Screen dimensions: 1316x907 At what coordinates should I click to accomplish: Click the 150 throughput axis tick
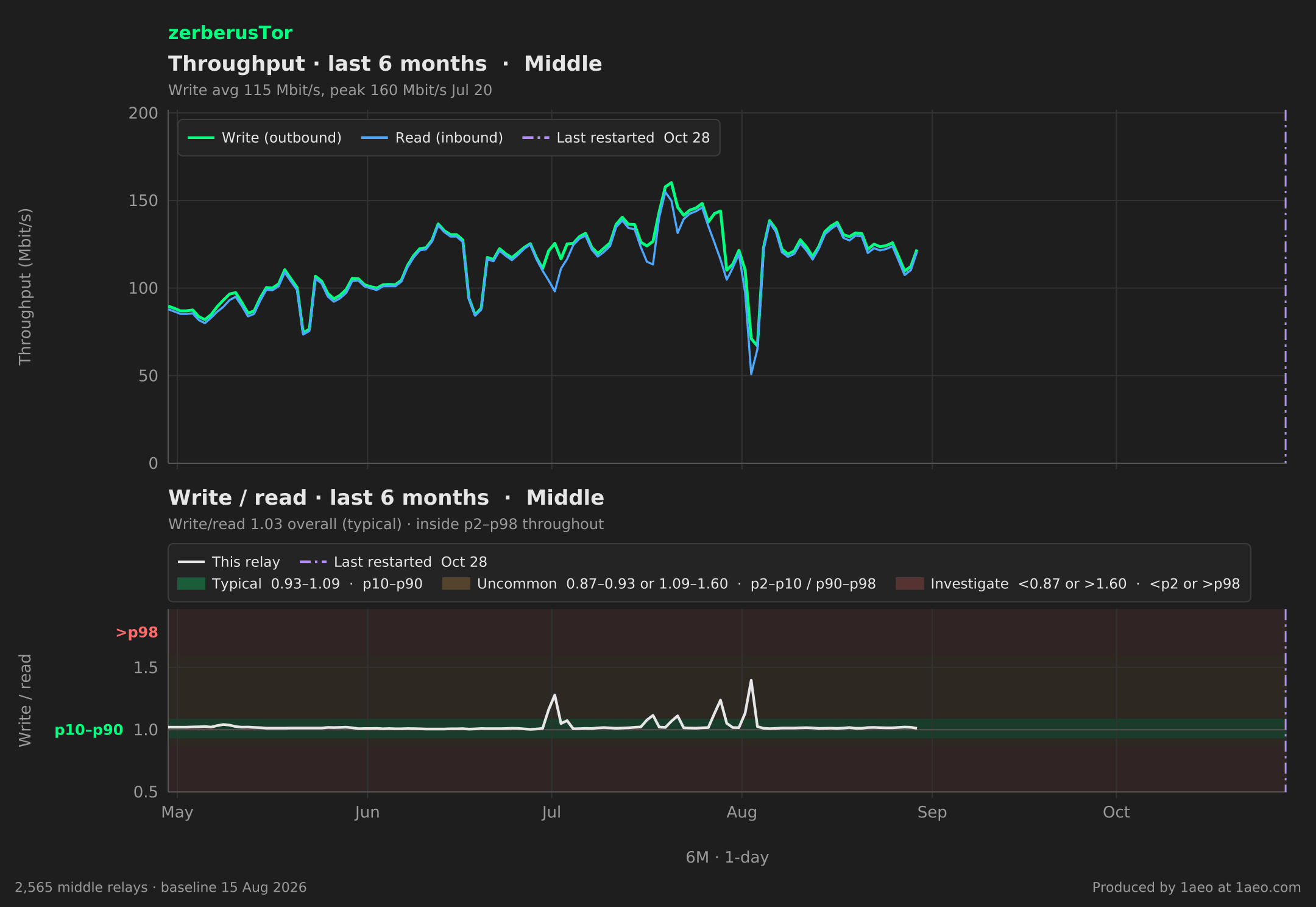click(x=143, y=201)
